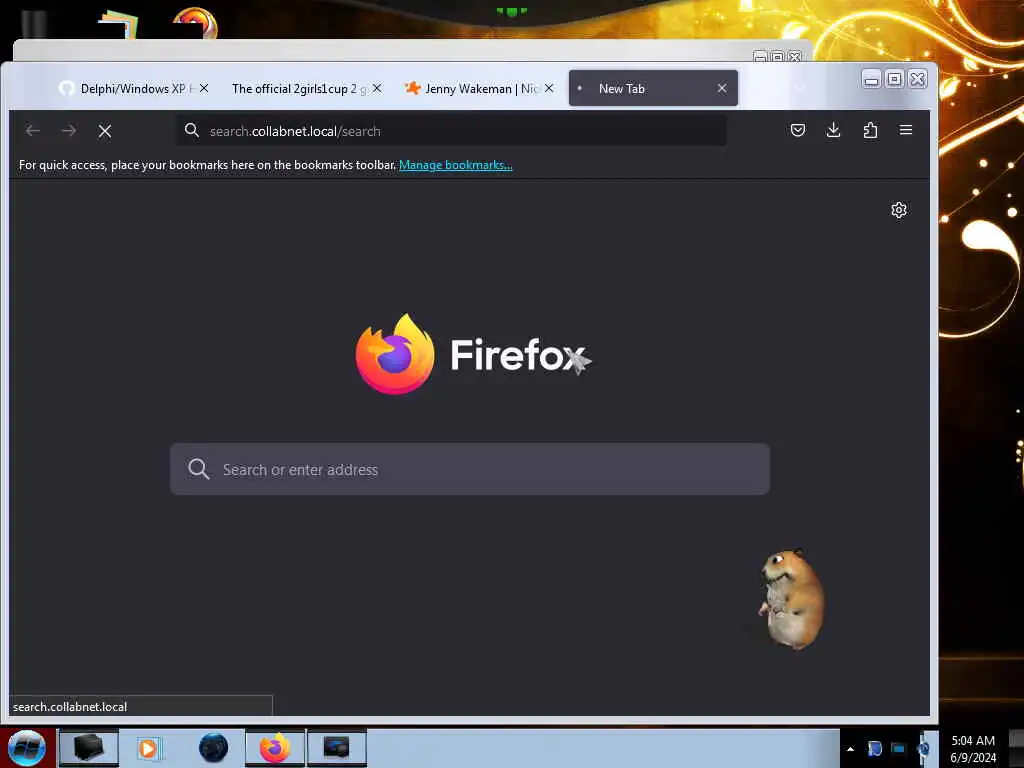Switch to the Jenny Wakeman tab
Viewport: 1024px width, 768px height.
click(482, 88)
